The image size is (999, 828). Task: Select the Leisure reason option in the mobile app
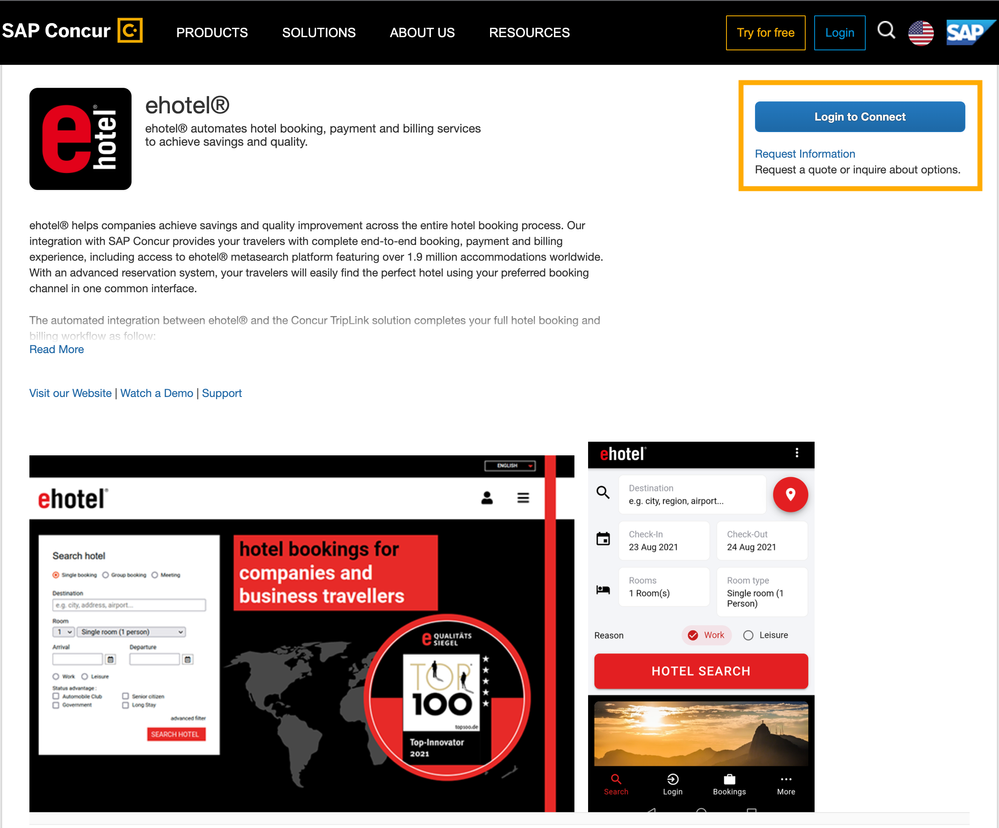point(765,635)
